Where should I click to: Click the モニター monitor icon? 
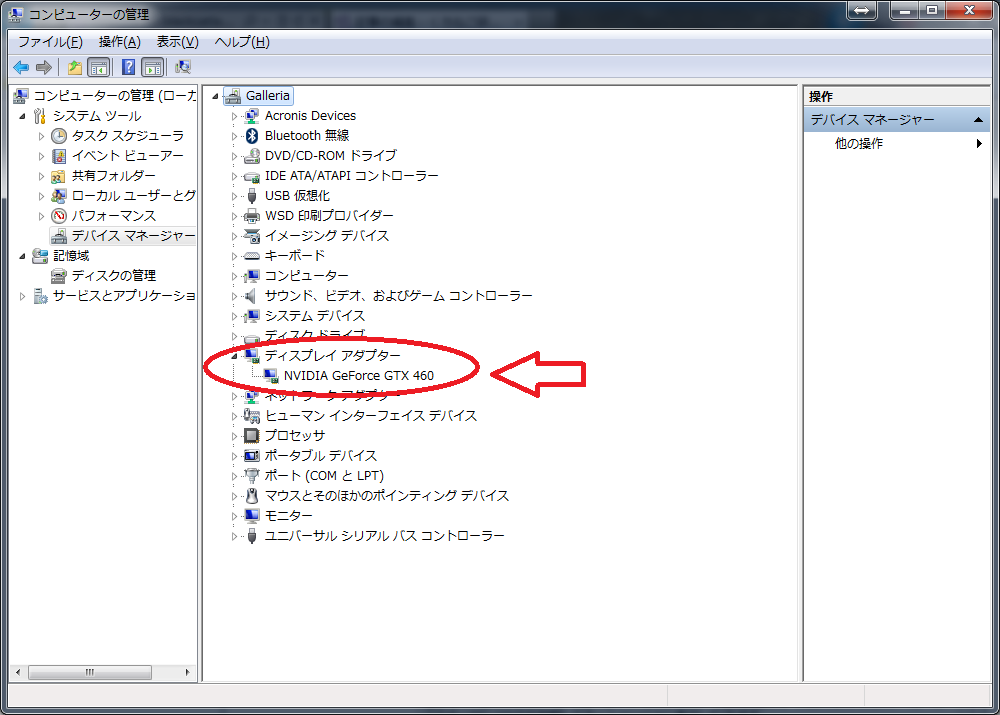(x=252, y=515)
